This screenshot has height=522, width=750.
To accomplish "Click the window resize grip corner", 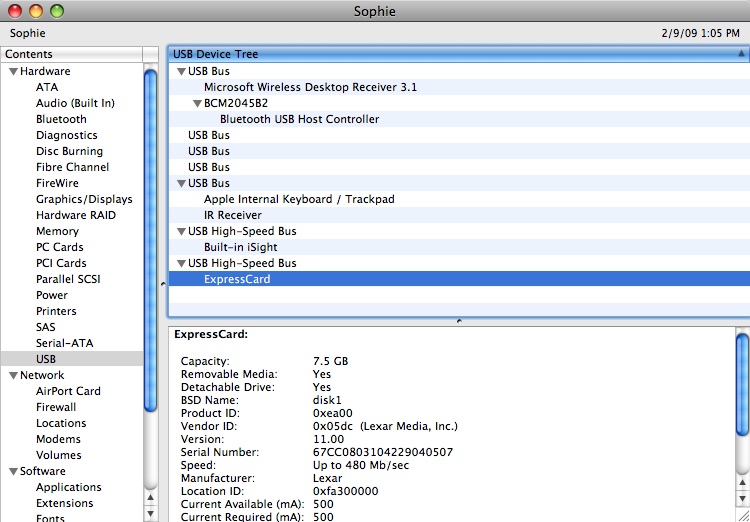I will [743, 515].
